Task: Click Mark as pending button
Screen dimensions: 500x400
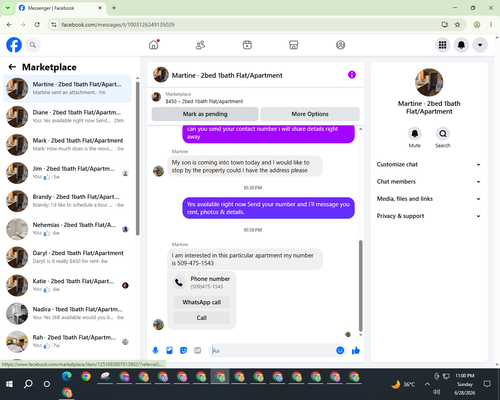Action: 205,114
